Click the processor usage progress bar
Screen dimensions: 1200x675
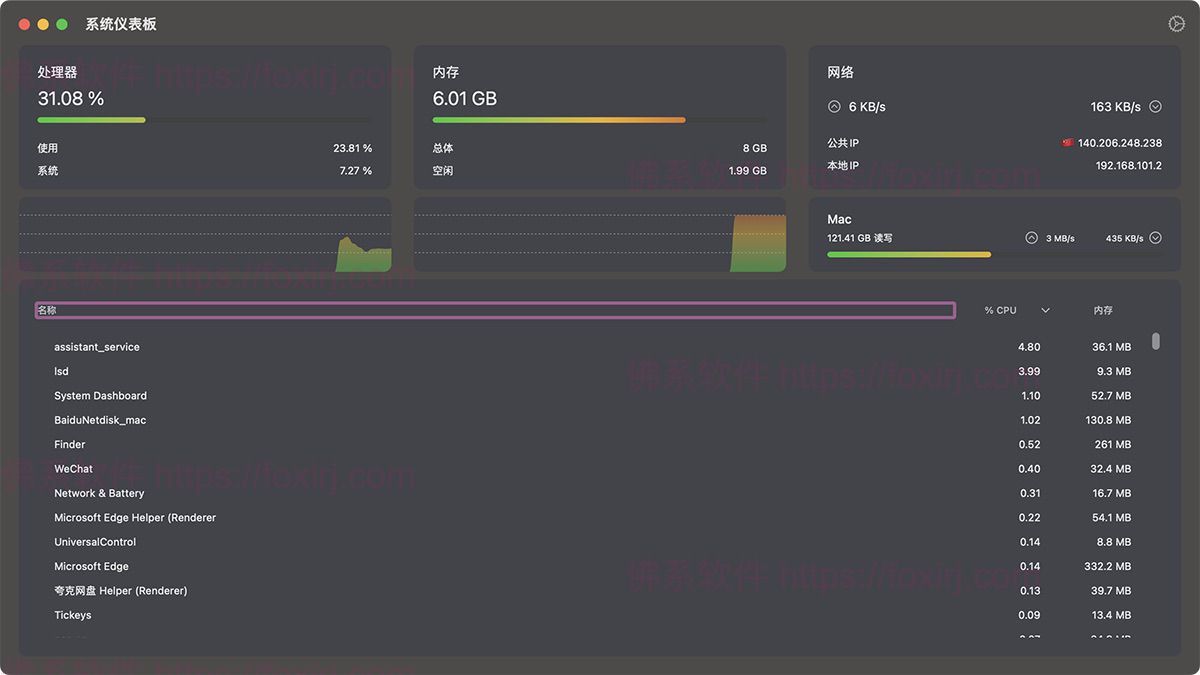tap(205, 120)
